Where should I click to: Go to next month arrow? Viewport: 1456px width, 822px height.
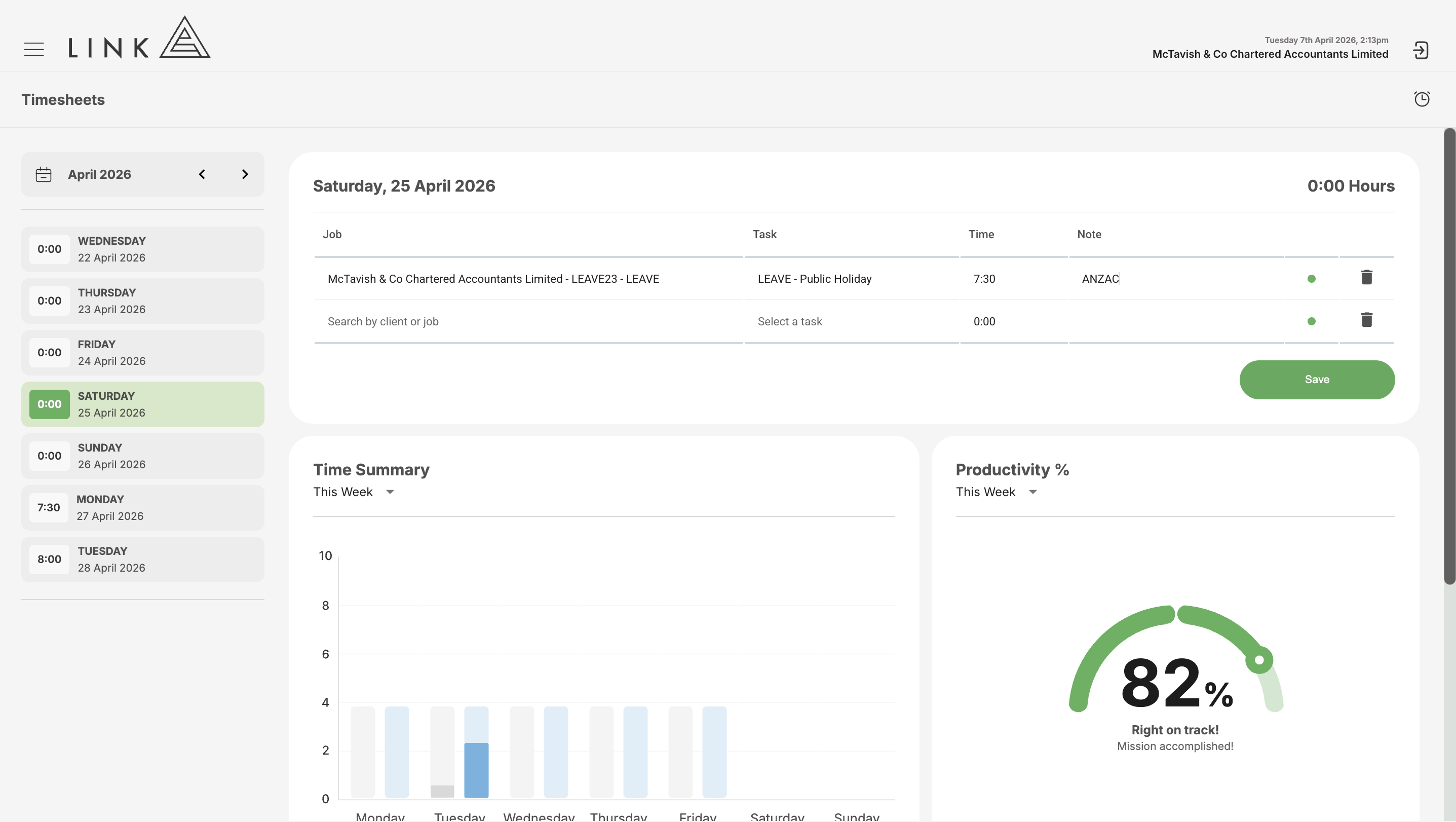click(x=245, y=174)
